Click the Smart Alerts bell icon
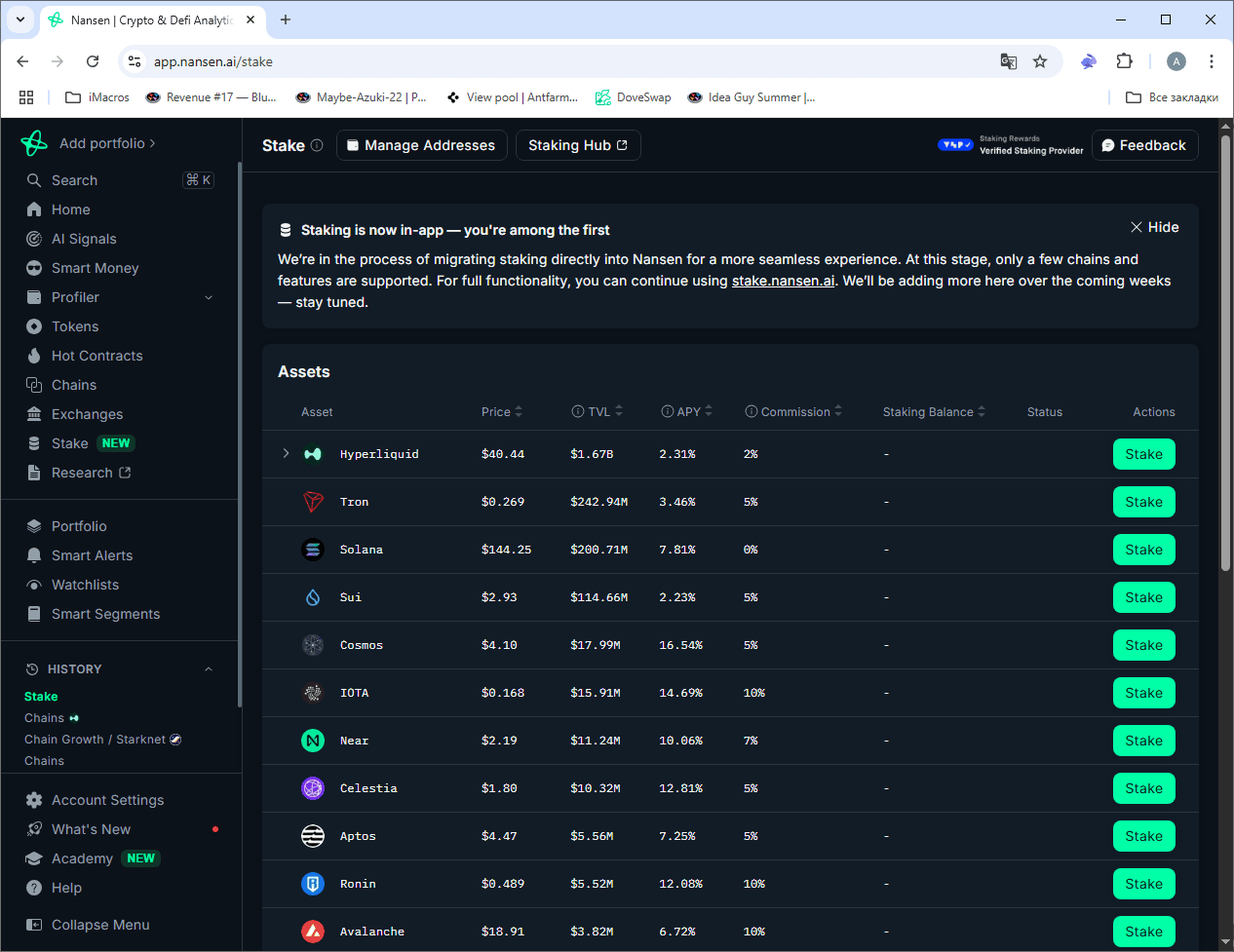1234x952 pixels. 34,555
